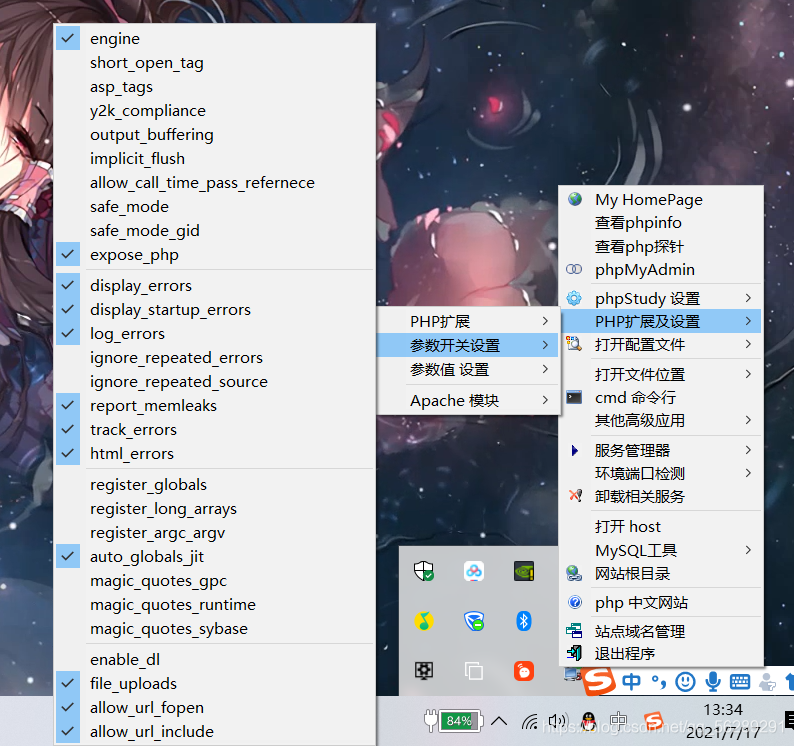Click battery 84% indicator
The height and width of the screenshot is (746, 794).
coord(453,721)
